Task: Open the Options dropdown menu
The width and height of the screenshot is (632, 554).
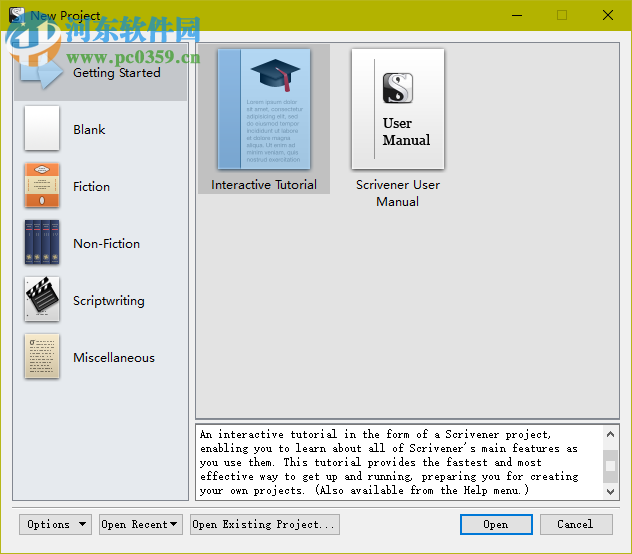Action: [56, 524]
